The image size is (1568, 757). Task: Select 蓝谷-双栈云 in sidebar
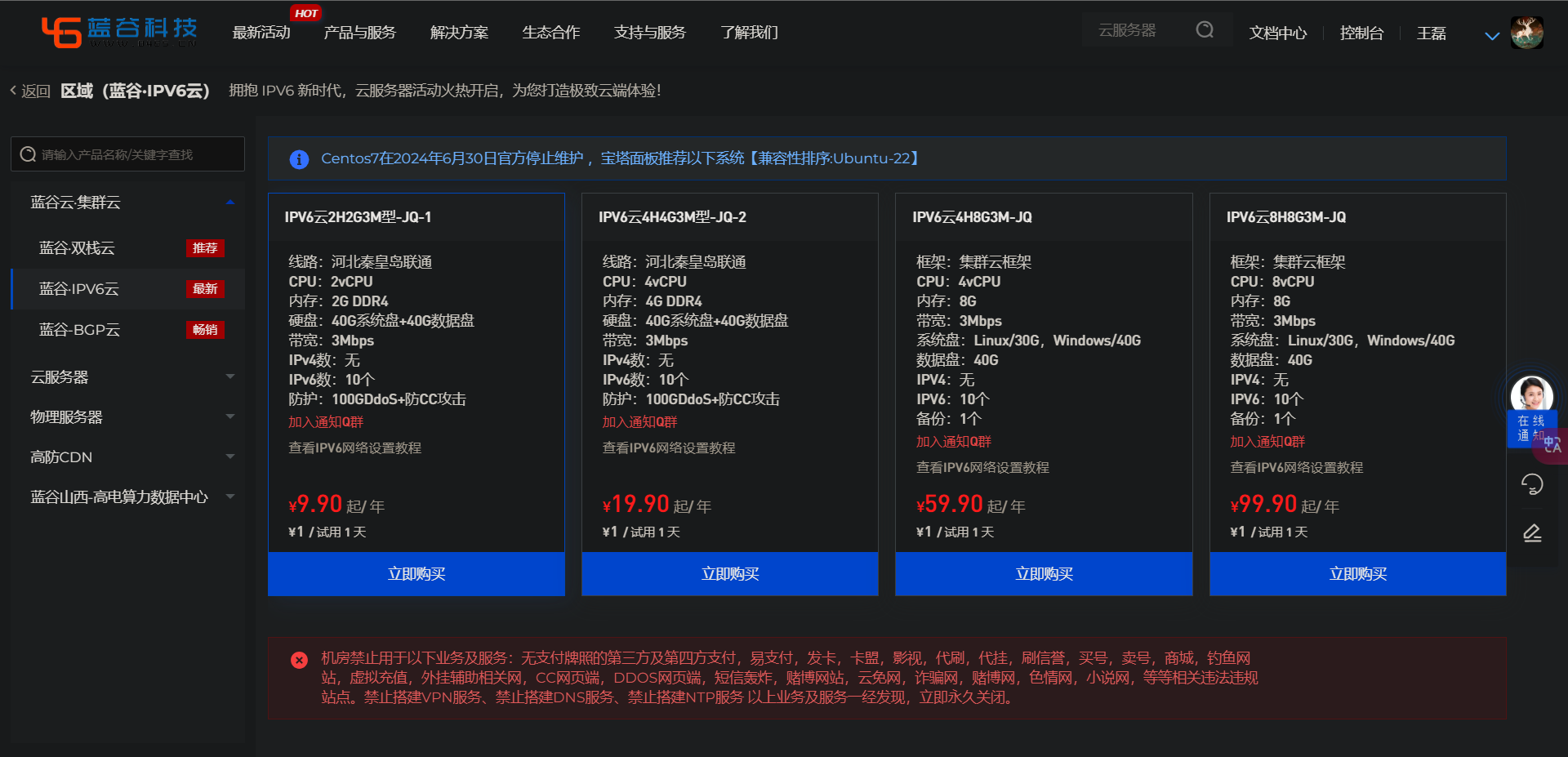[128, 248]
